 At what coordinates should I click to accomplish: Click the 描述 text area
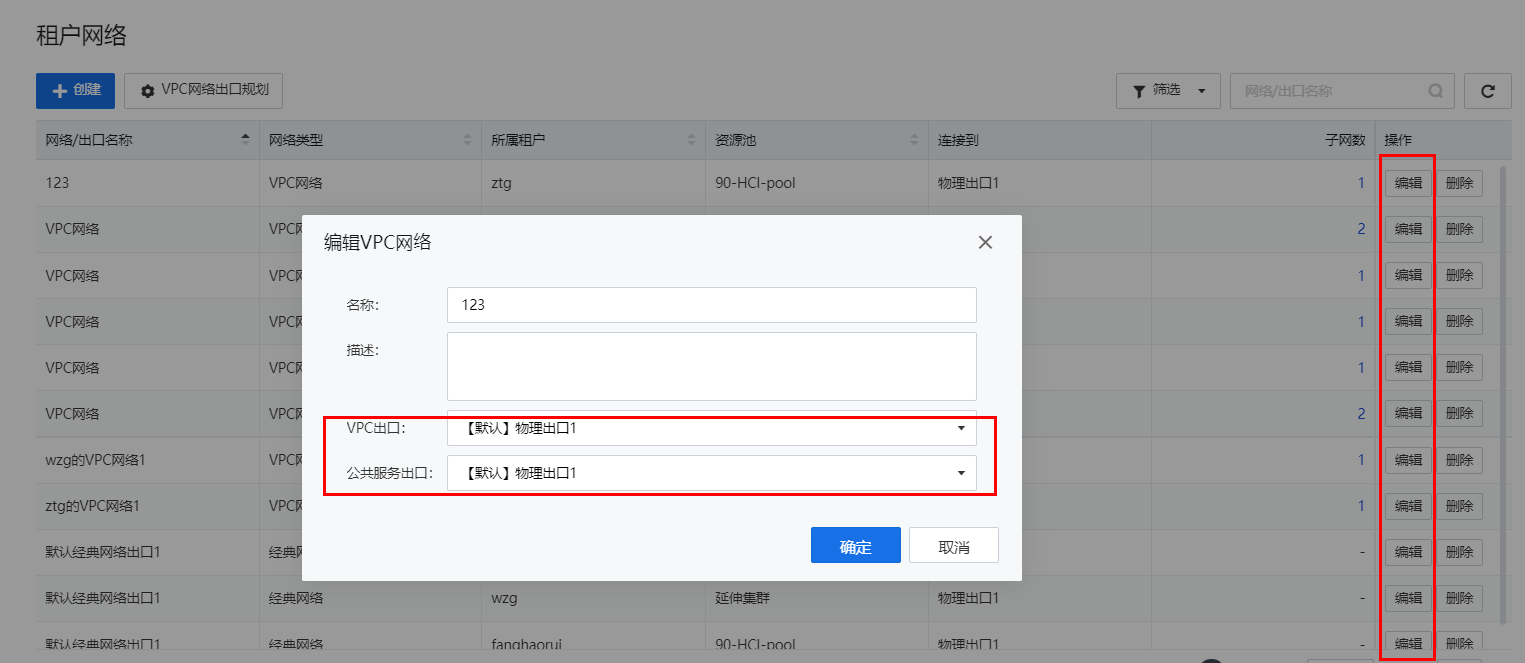(711, 366)
